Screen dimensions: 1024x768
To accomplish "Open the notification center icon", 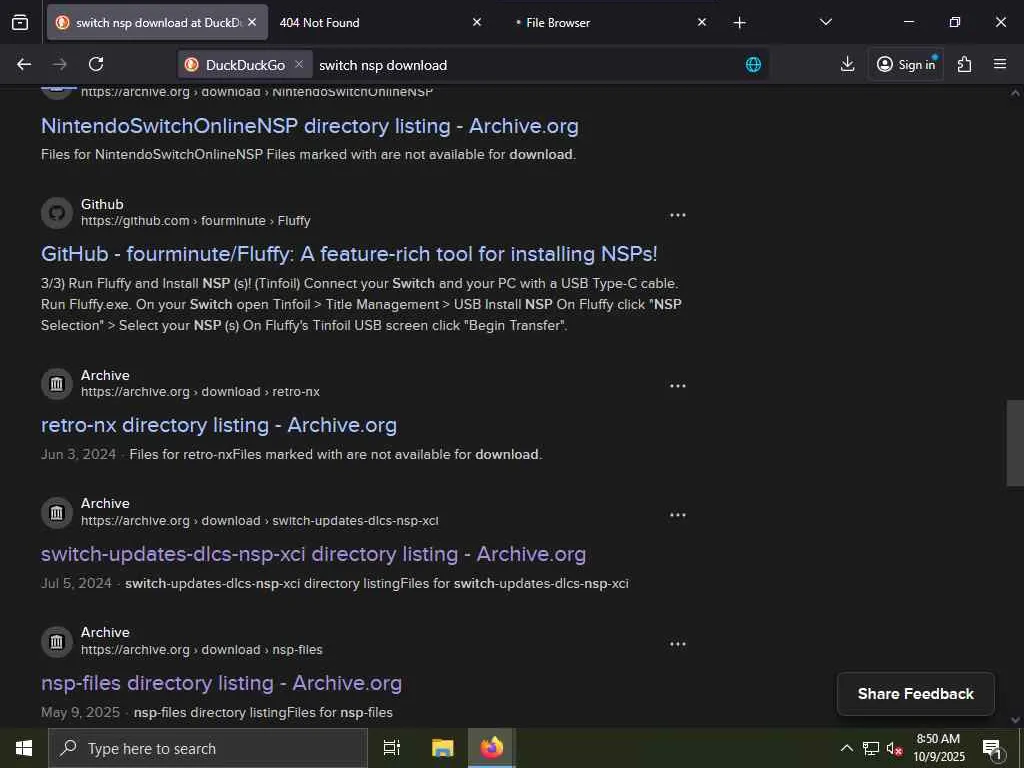I will [x=991, y=749].
